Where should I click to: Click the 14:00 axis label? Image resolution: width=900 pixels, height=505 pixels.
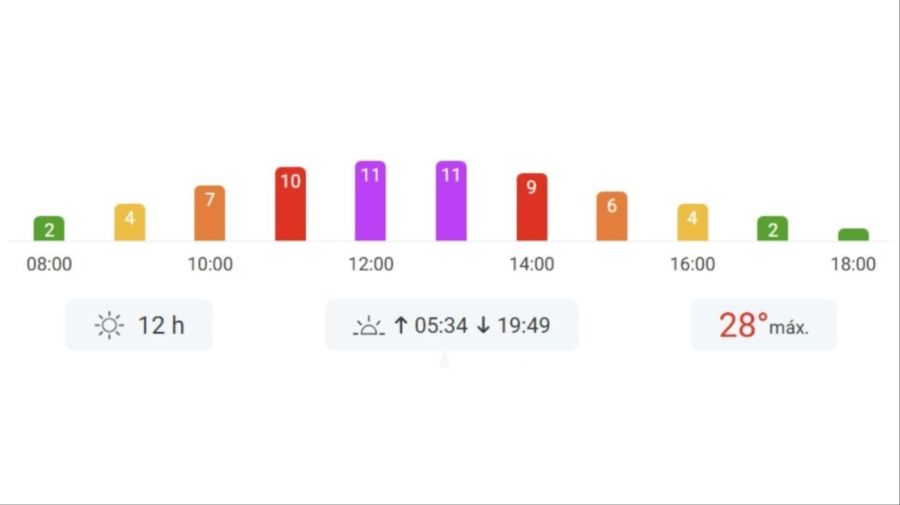(x=532, y=265)
